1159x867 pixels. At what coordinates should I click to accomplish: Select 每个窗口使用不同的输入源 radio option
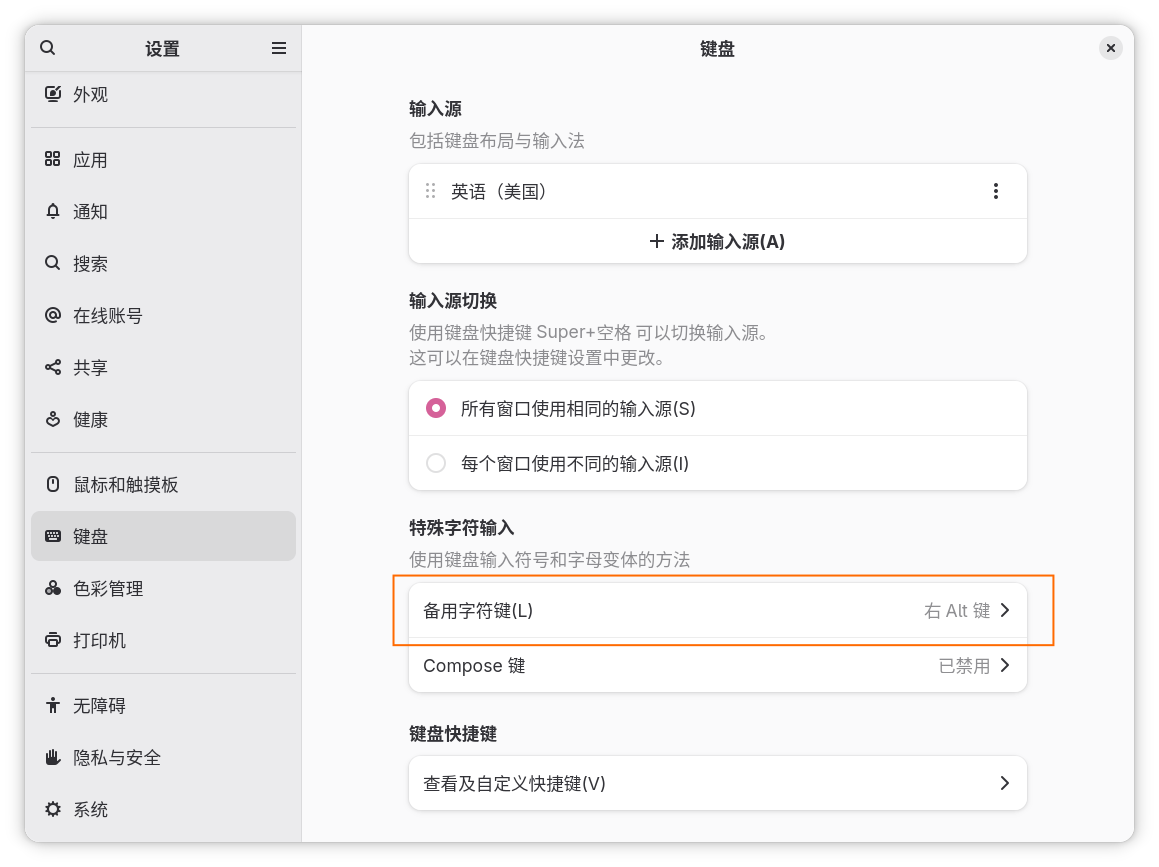436,463
